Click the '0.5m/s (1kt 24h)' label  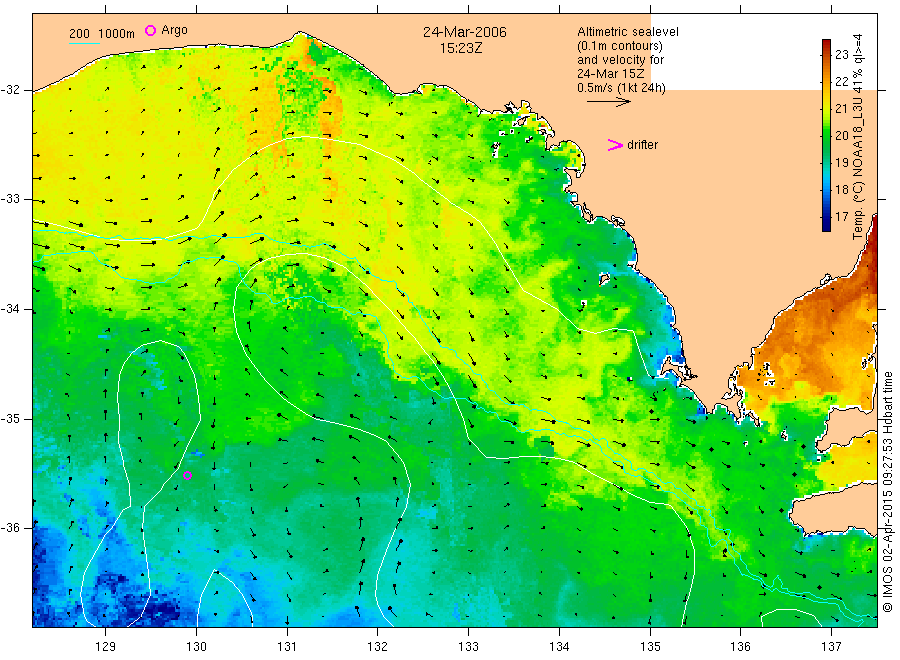click(621, 88)
